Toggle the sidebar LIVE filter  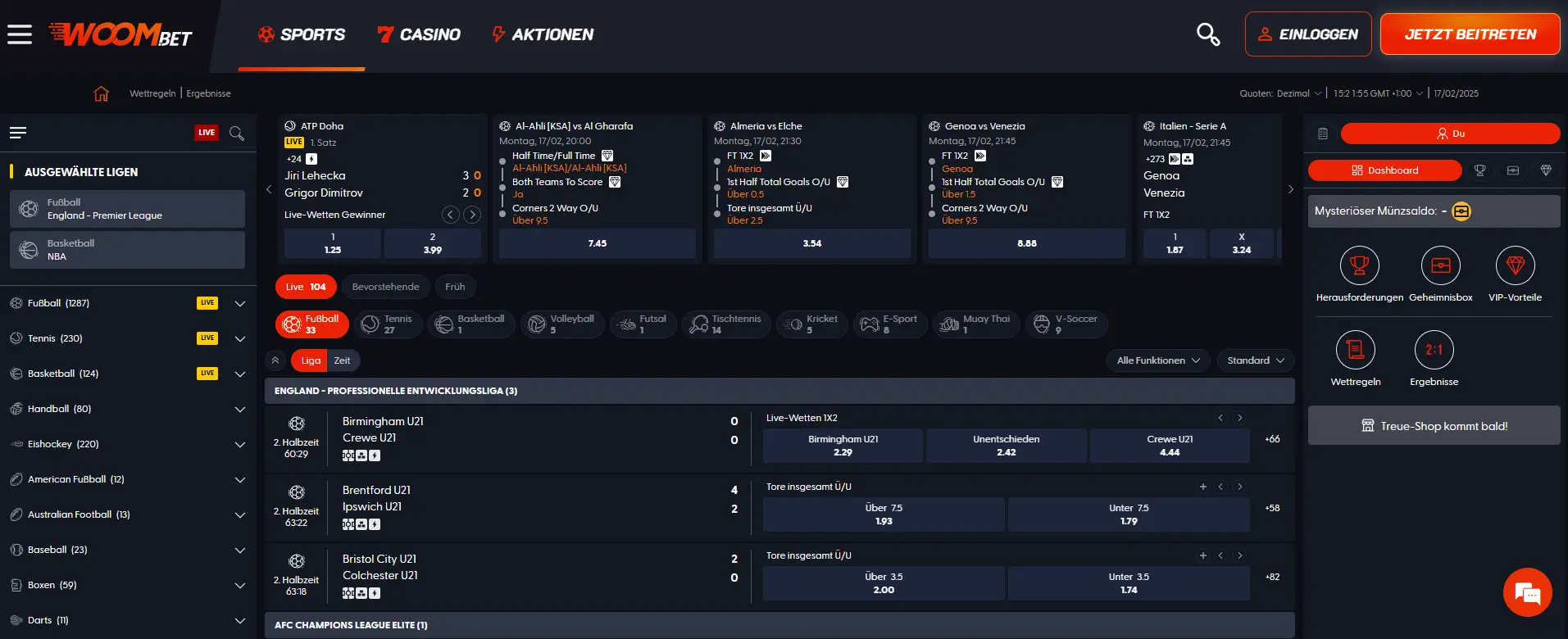pos(207,133)
